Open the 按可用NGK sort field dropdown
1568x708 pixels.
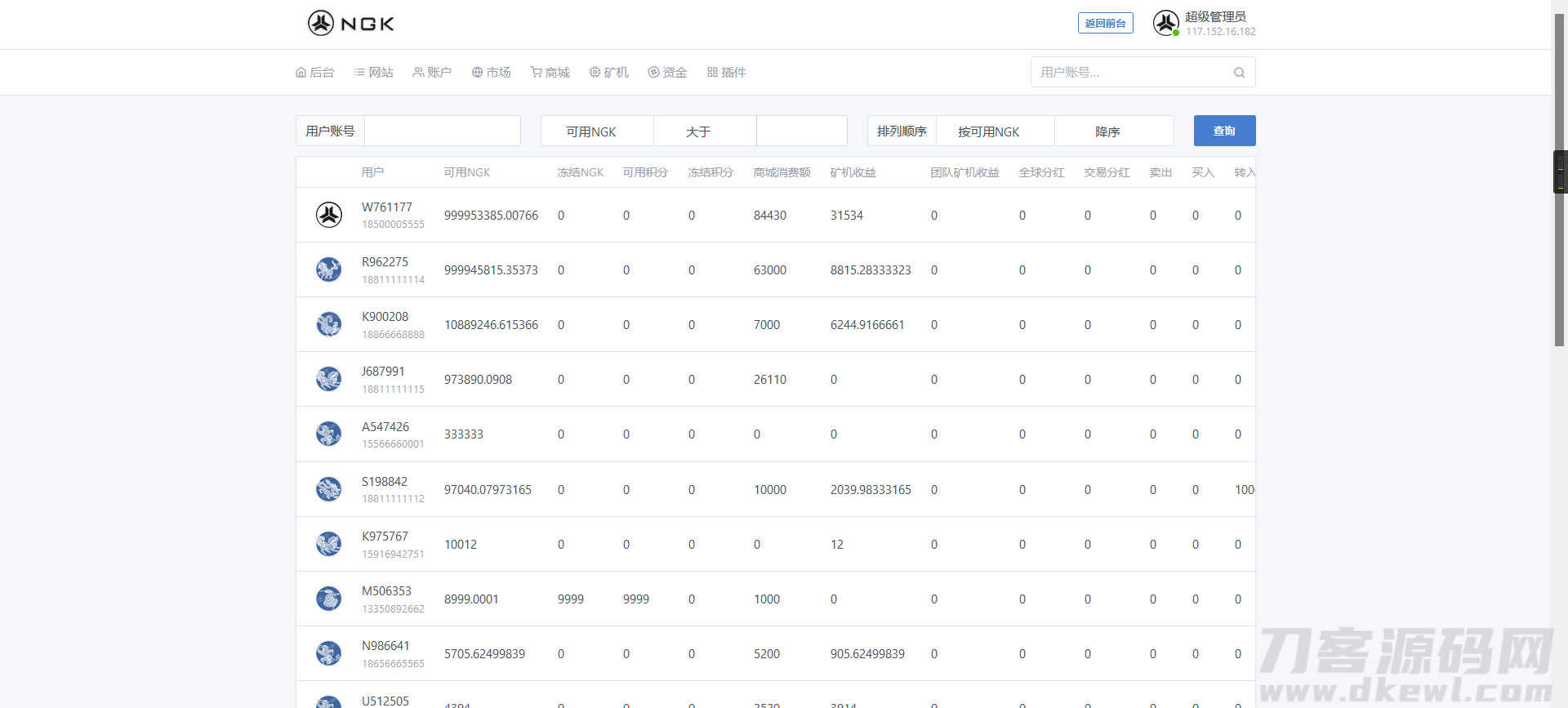click(995, 131)
